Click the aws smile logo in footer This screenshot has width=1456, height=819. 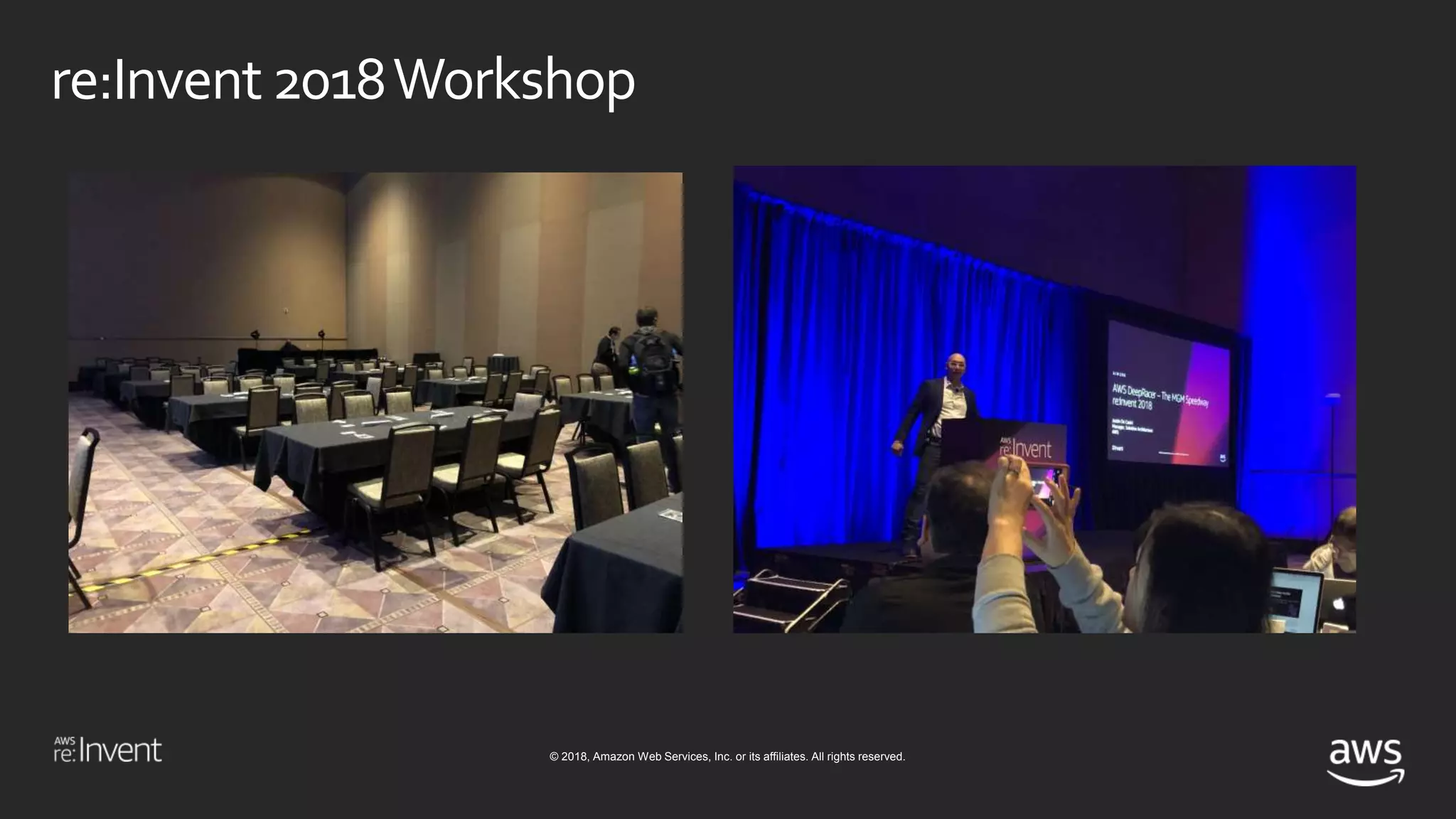coord(1366,761)
